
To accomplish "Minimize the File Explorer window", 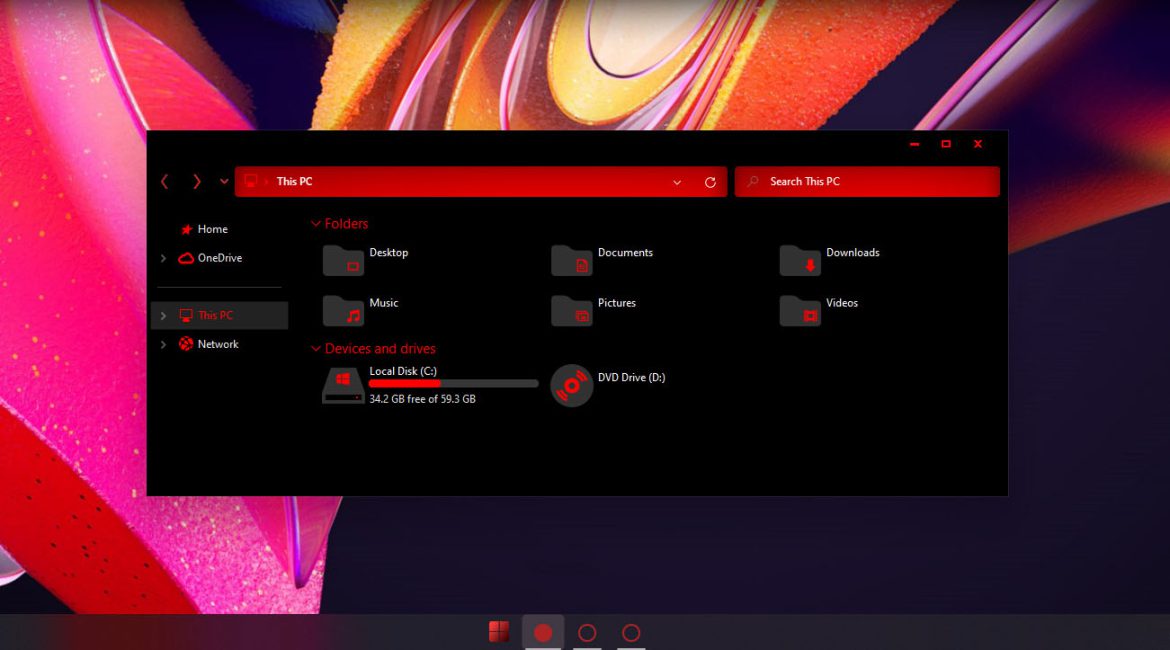I will tap(915, 144).
